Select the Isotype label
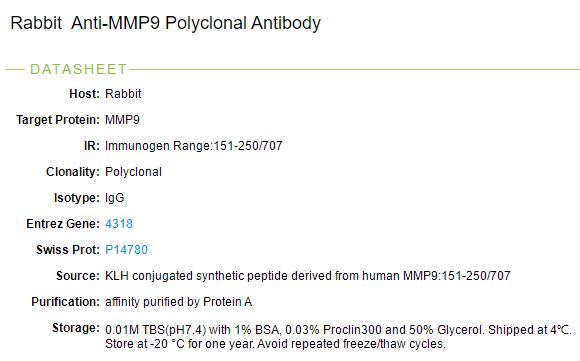This screenshot has height=361, width=580. pos(77,198)
